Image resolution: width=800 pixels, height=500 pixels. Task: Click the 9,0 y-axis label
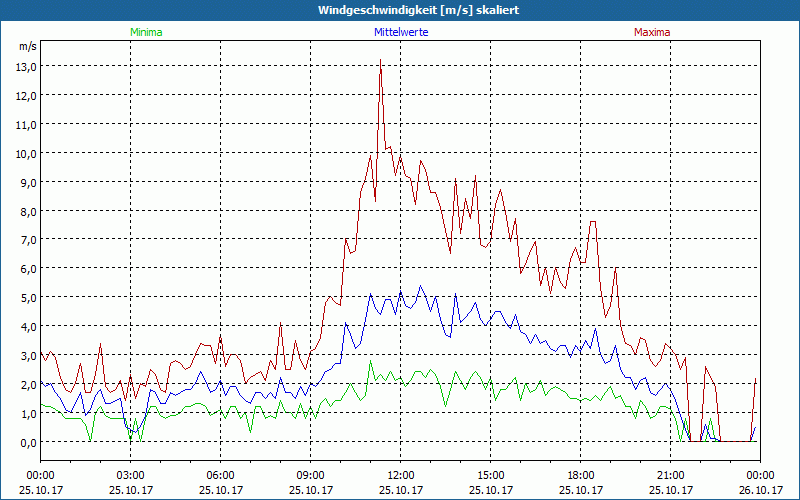pos(30,183)
